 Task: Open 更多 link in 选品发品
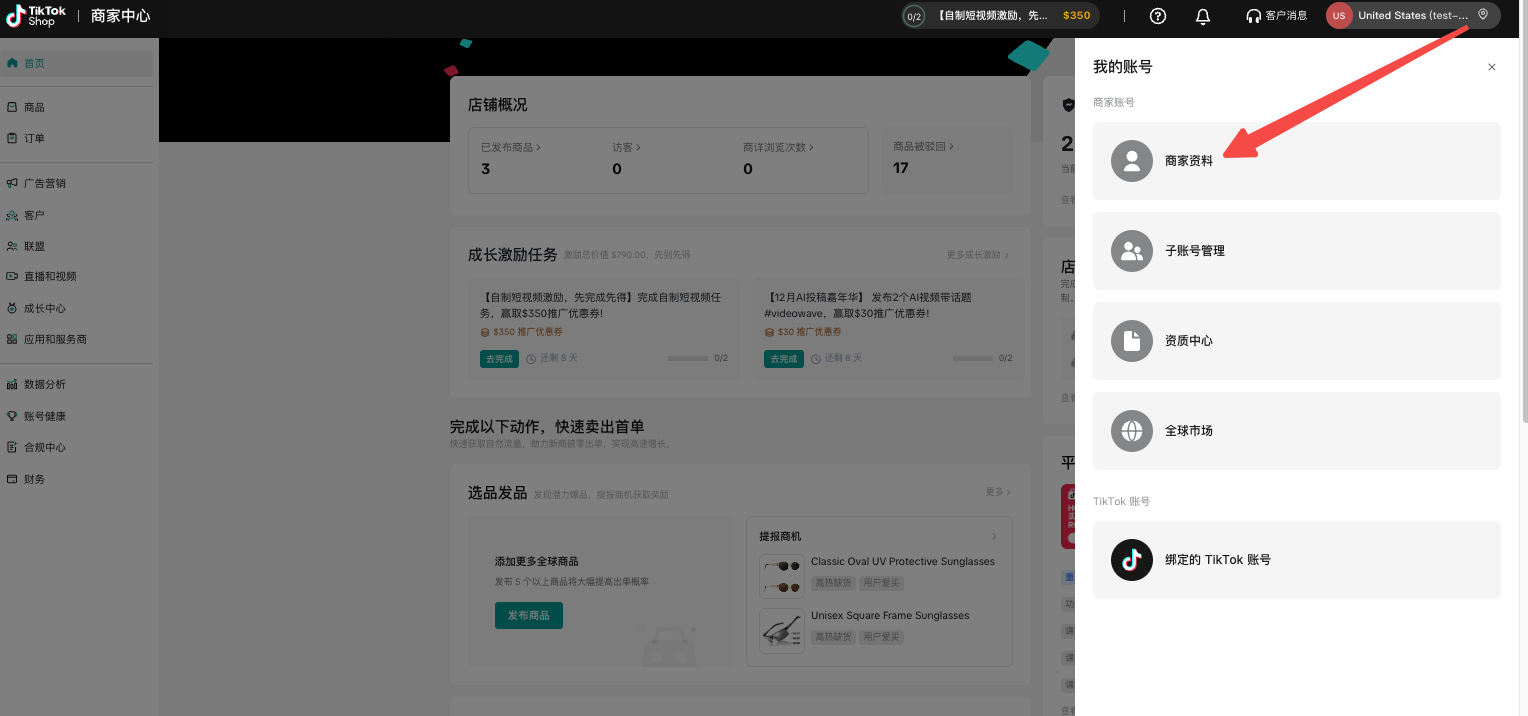coord(998,492)
